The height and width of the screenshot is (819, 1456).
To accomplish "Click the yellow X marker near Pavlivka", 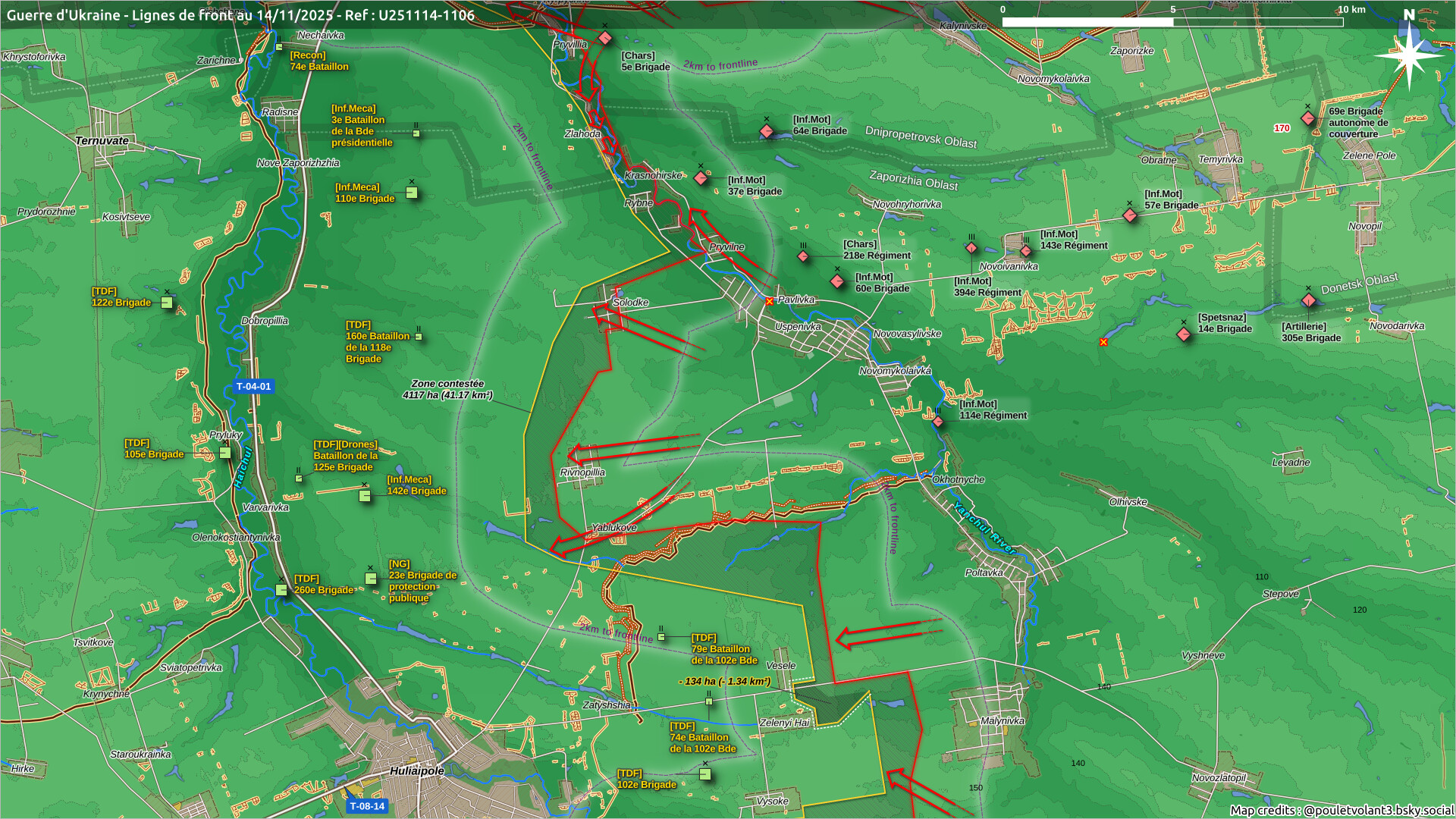I will pyautogui.click(x=769, y=302).
